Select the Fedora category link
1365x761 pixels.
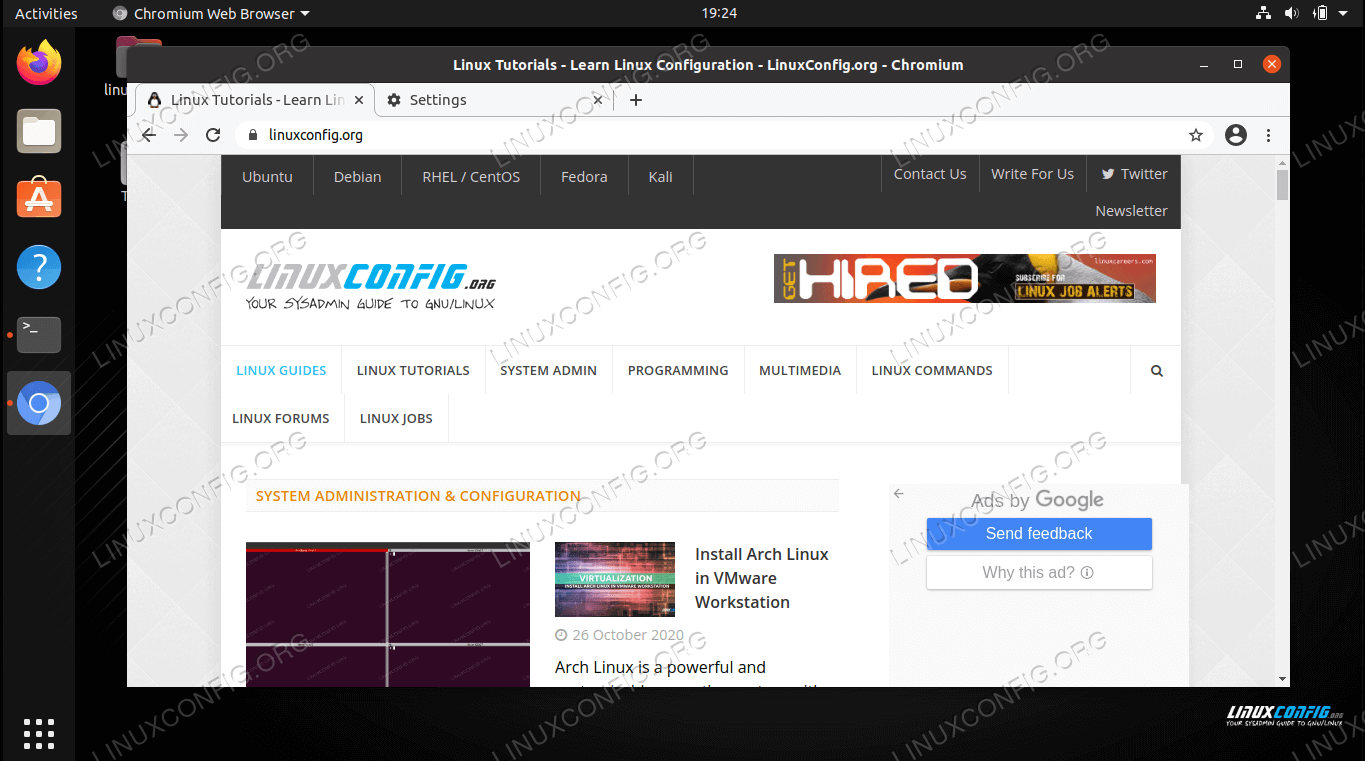(584, 177)
